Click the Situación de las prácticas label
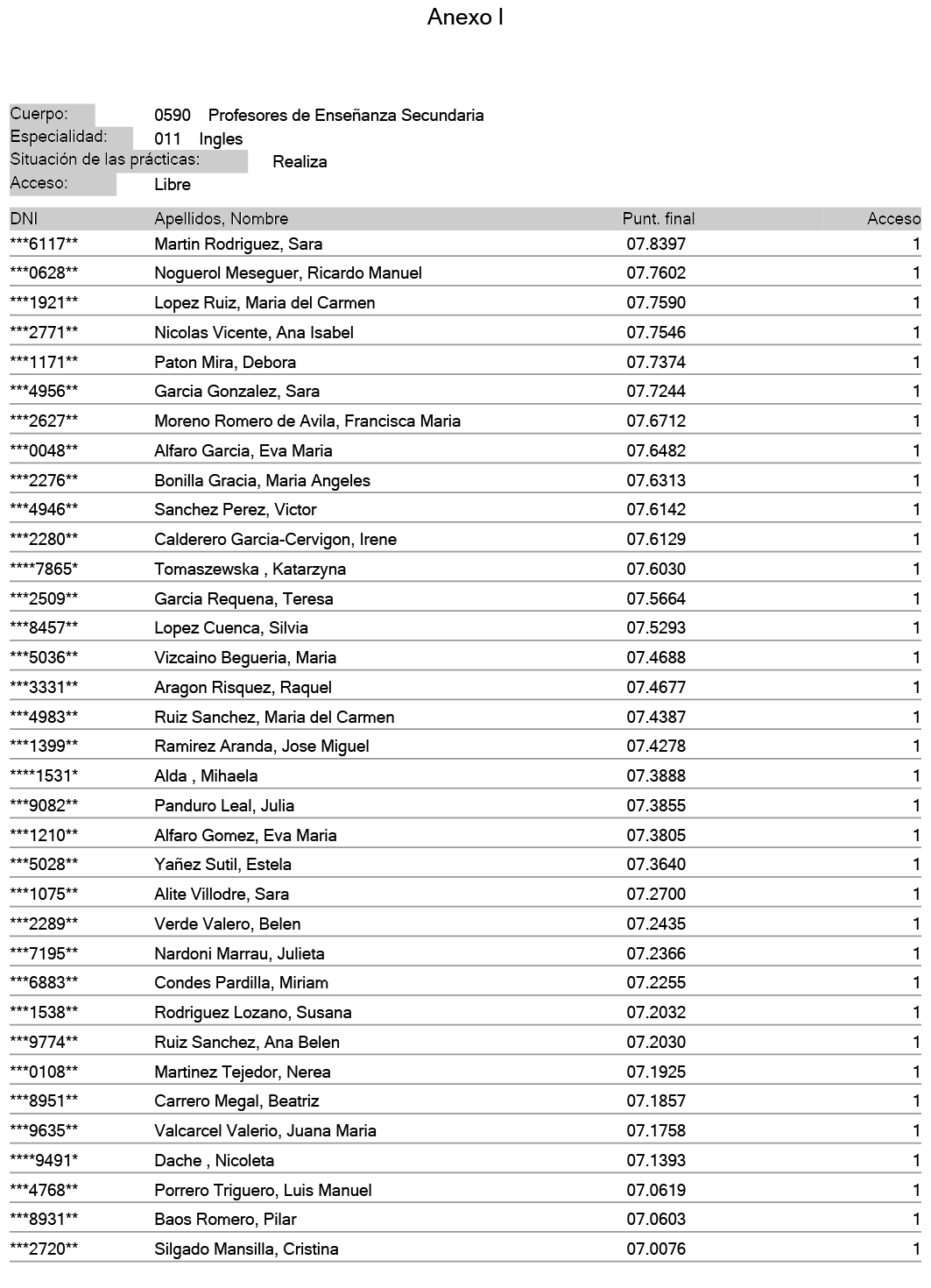The width and height of the screenshot is (931, 1288). pyautogui.click(x=105, y=159)
